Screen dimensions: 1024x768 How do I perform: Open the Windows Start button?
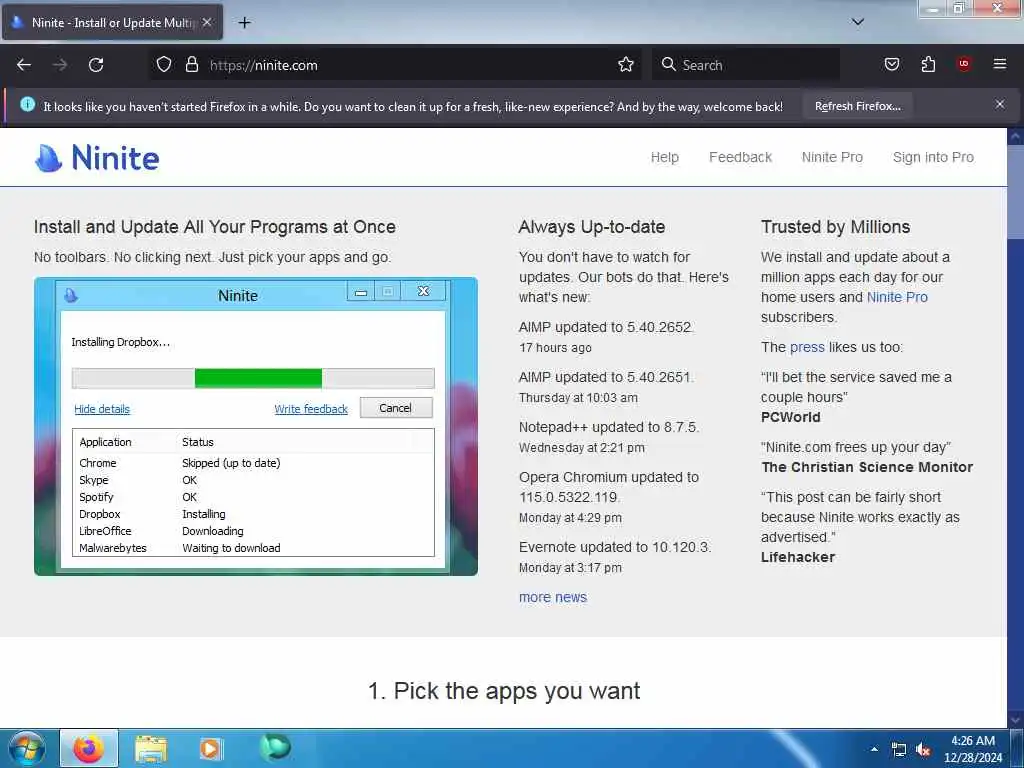point(27,748)
